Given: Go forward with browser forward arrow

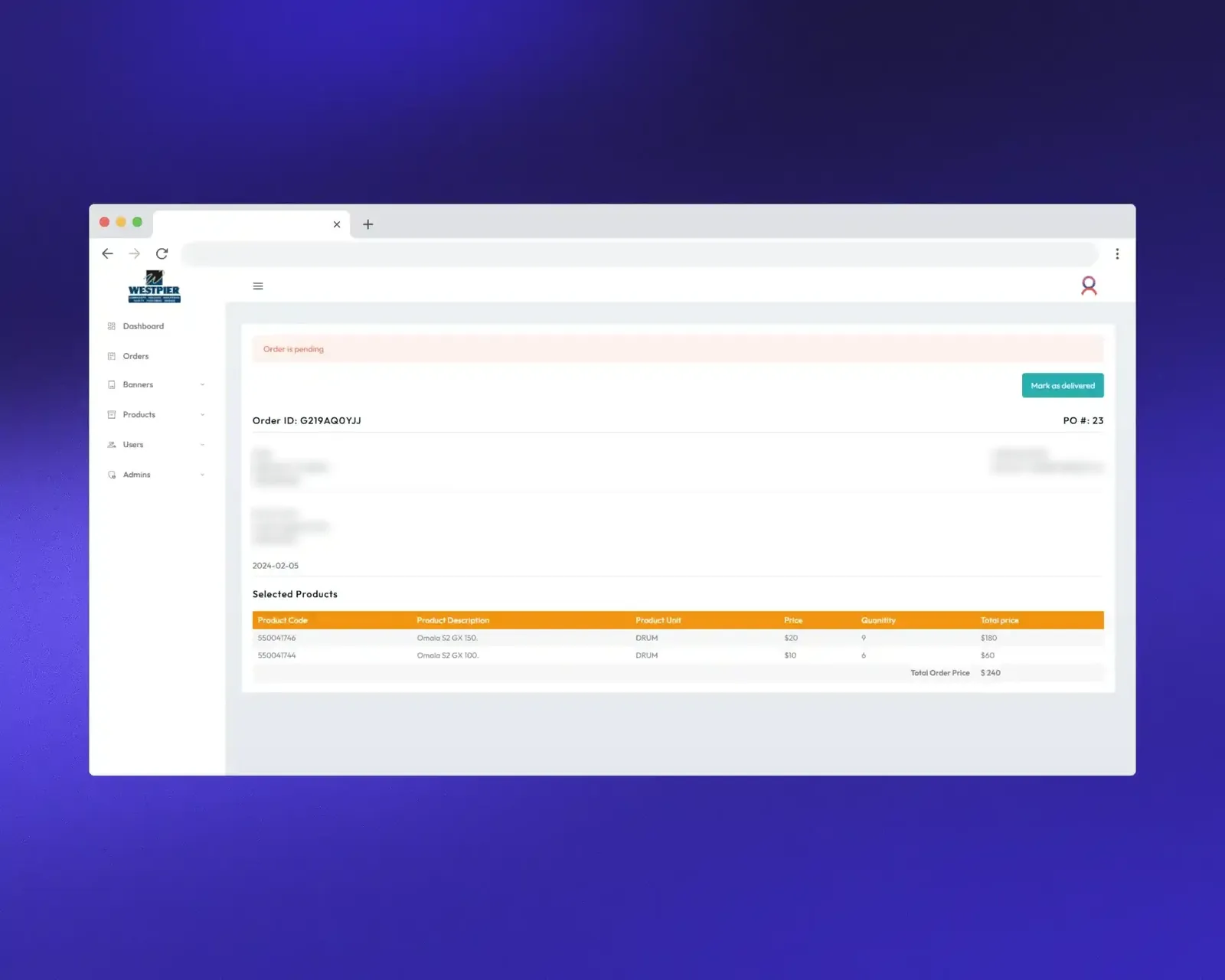Looking at the screenshot, I should [x=134, y=253].
